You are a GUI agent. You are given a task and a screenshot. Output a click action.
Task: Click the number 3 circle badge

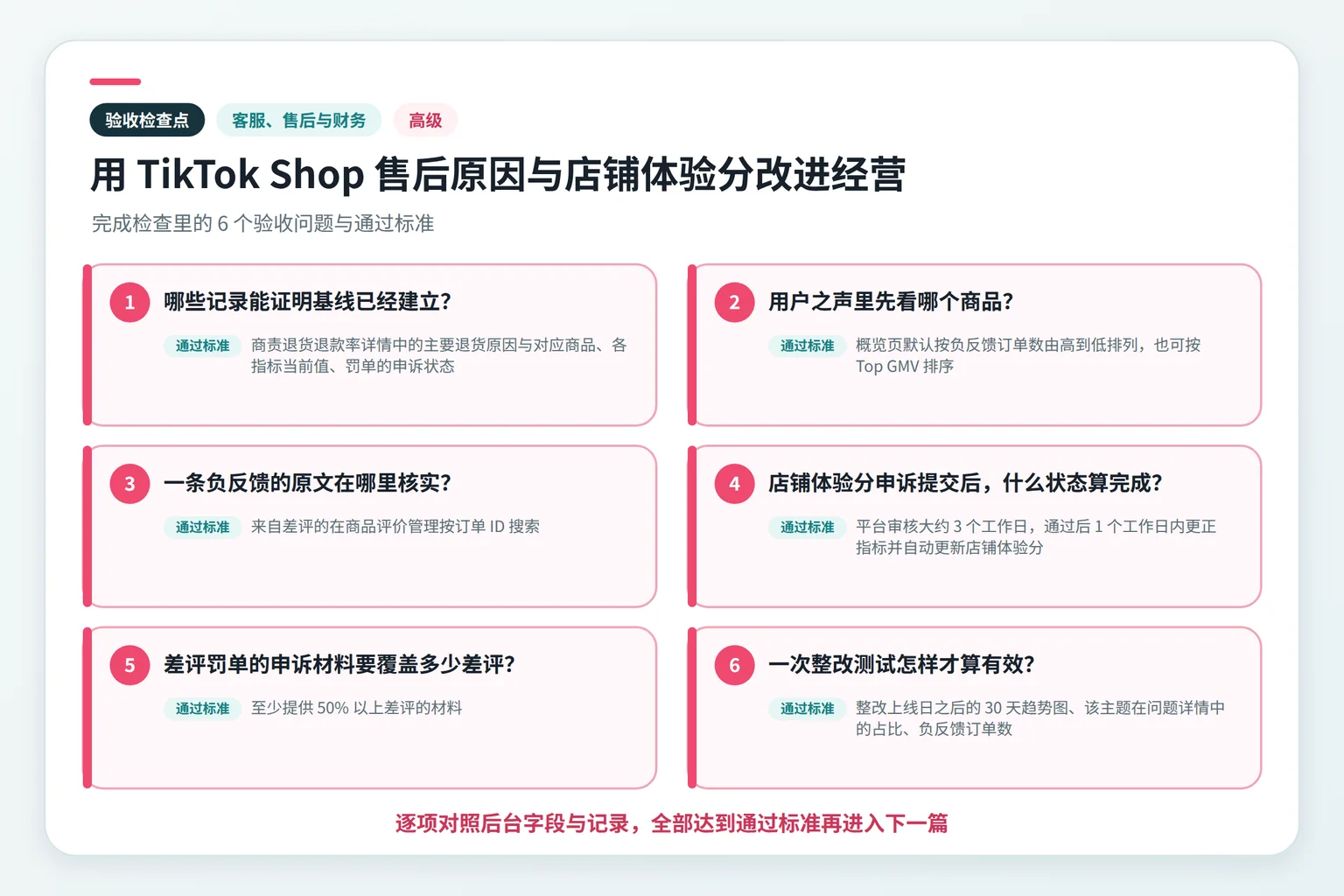[129, 484]
